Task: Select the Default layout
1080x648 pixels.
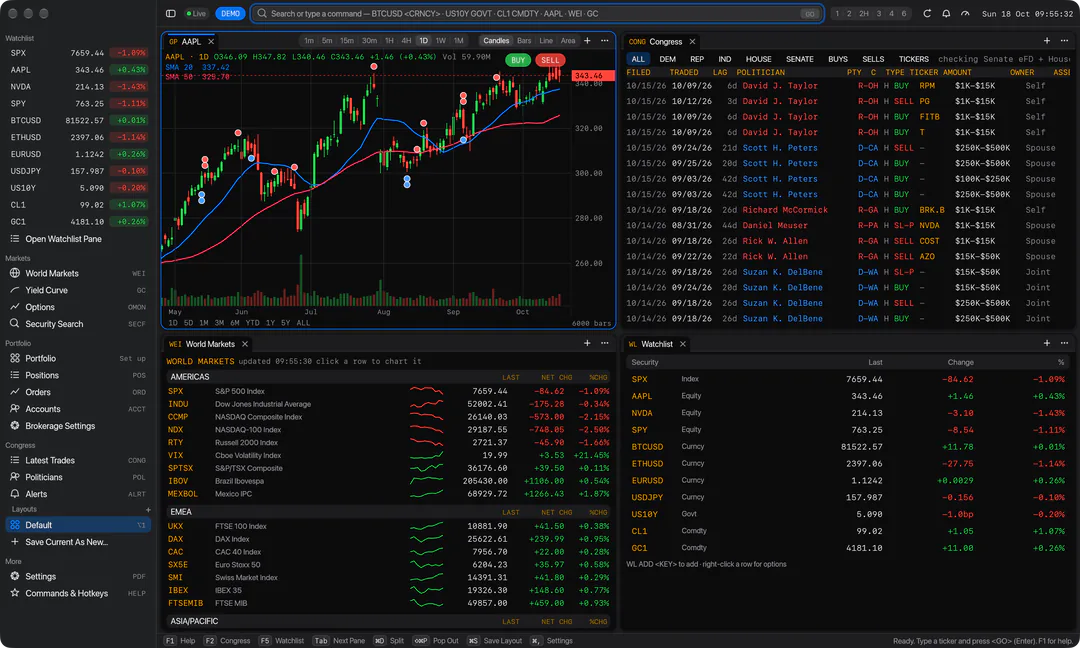Action: click(x=77, y=525)
